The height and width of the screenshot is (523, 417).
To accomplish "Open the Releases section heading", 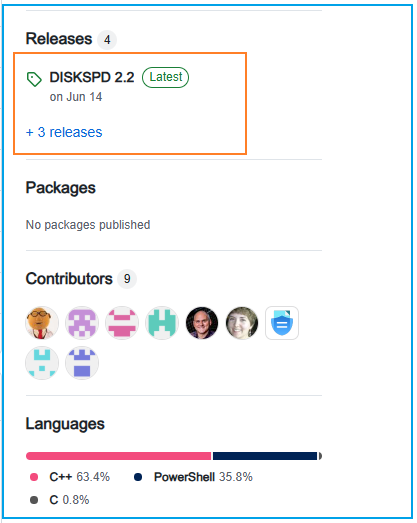I will coord(59,39).
